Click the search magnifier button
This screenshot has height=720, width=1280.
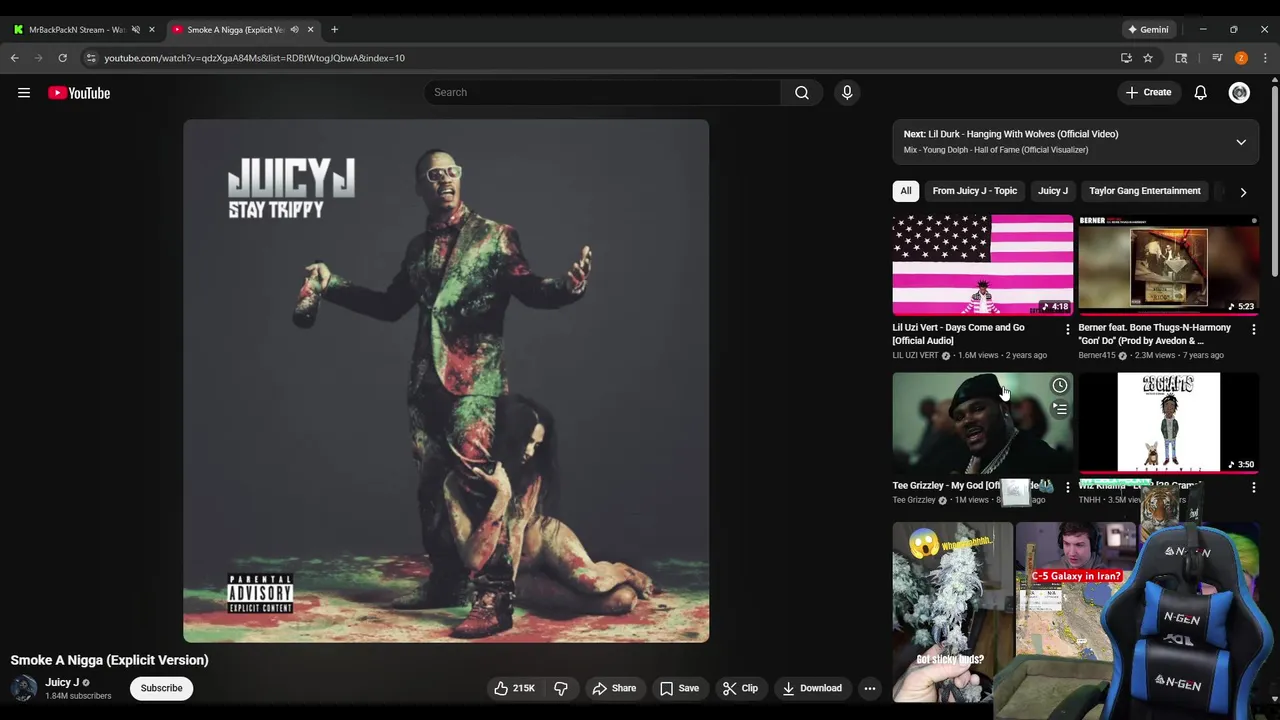[x=802, y=93]
